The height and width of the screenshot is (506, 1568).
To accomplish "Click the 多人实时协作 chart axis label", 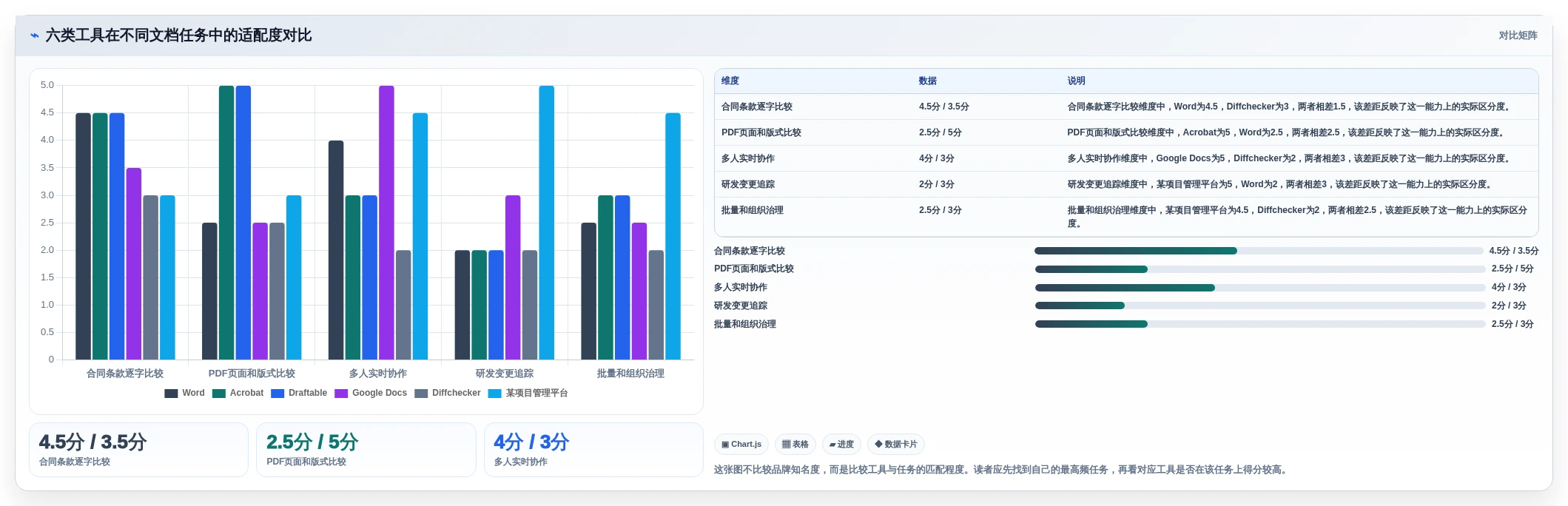I will pos(378,374).
